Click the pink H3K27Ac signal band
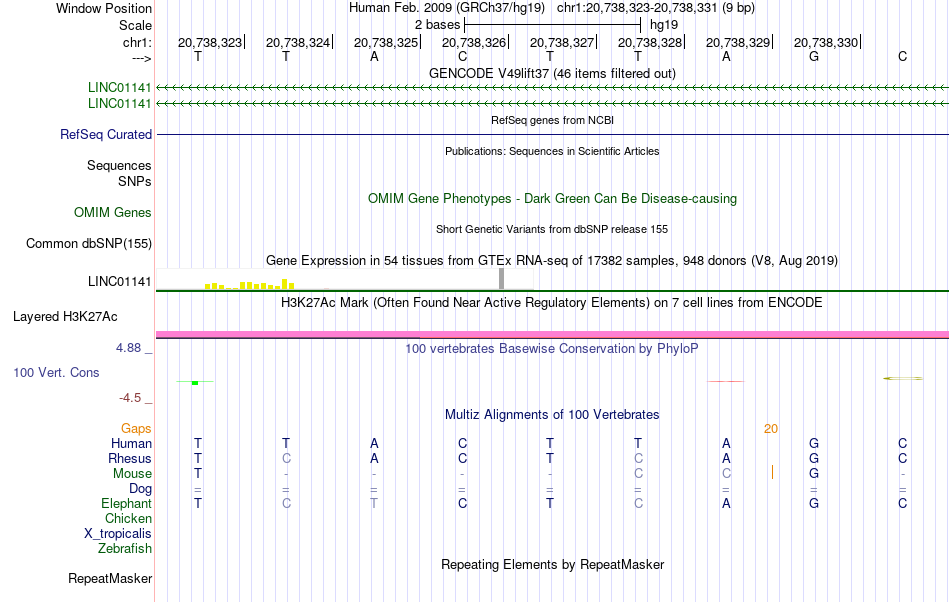This screenshot has width=950, height=602. pyautogui.click(x=553, y=334)
